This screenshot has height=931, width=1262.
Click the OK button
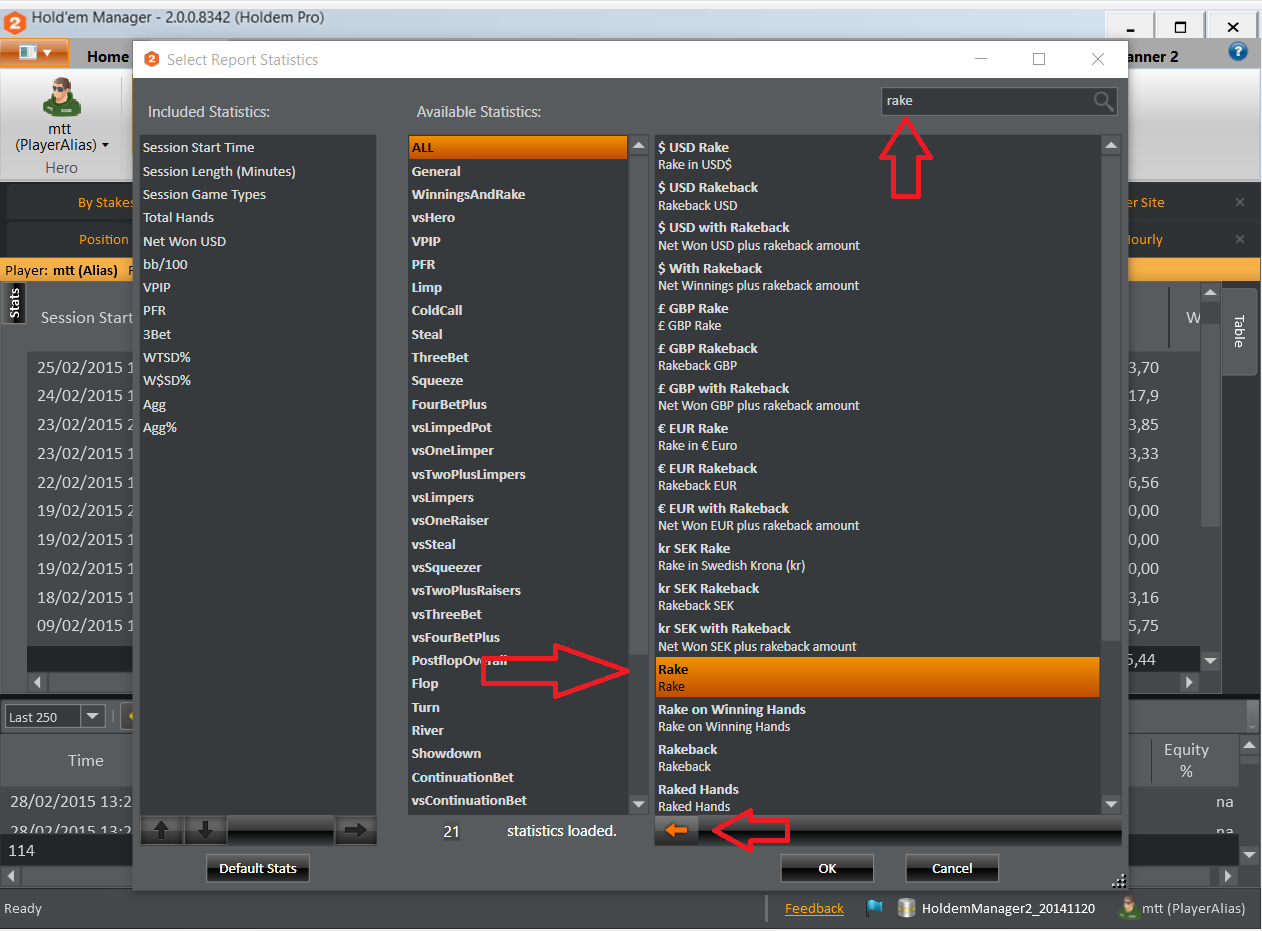pyautogui.click(x=827, y=868)
